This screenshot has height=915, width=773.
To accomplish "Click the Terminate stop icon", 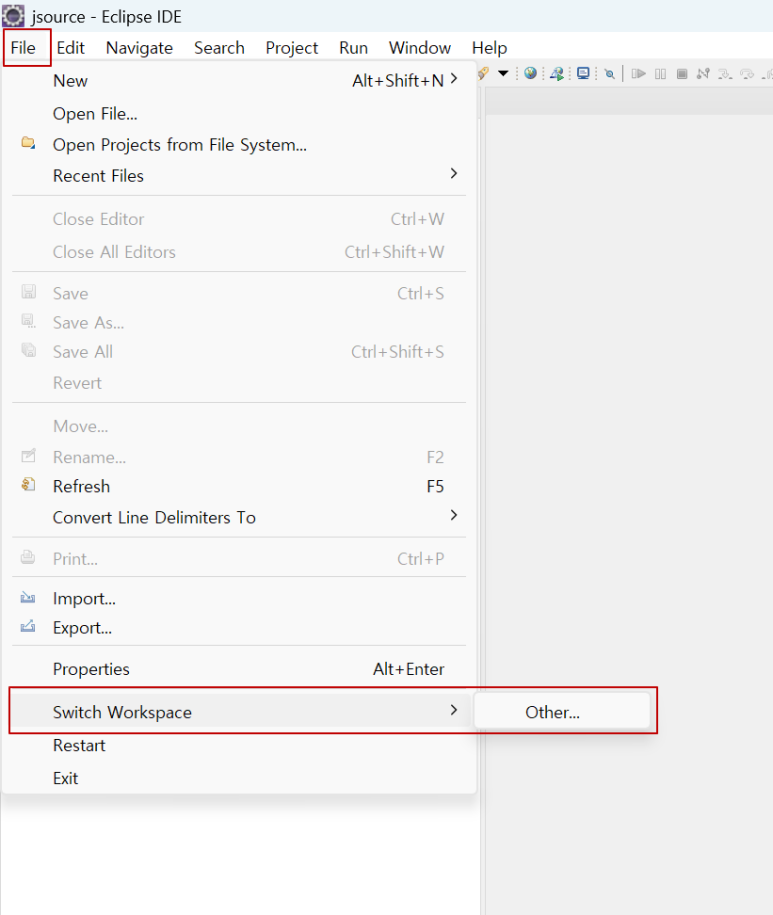I will [x=681, y=74].
